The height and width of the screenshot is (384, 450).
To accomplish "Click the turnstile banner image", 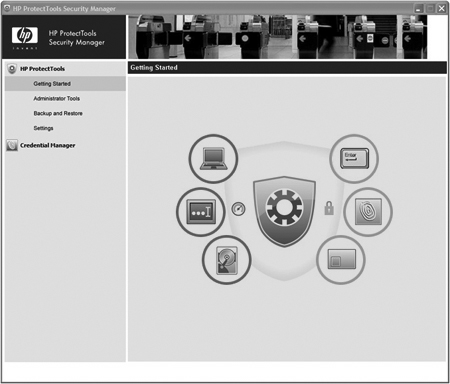I will [x=278, y=37].
